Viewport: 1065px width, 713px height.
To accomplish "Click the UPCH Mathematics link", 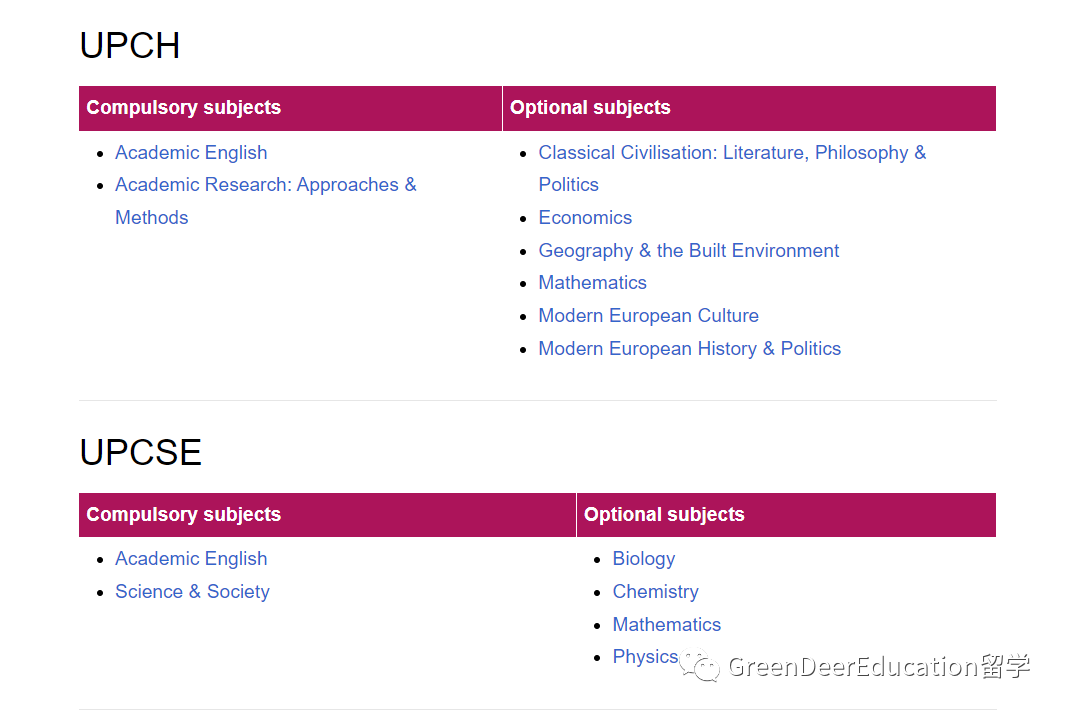I will pyautogui.click(x=592, y=283).
